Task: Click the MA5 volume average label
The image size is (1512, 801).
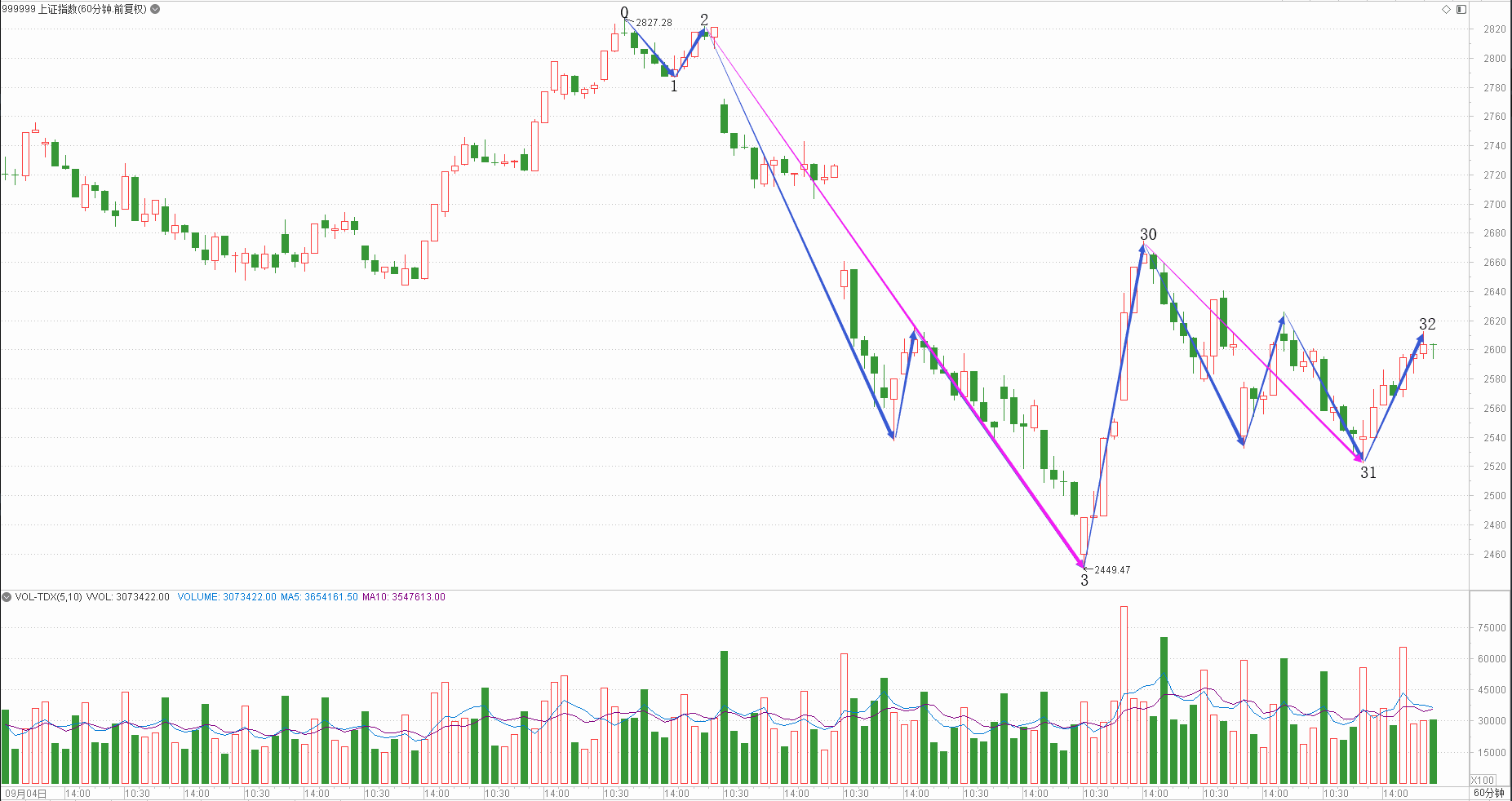Action: coord(319,597)
